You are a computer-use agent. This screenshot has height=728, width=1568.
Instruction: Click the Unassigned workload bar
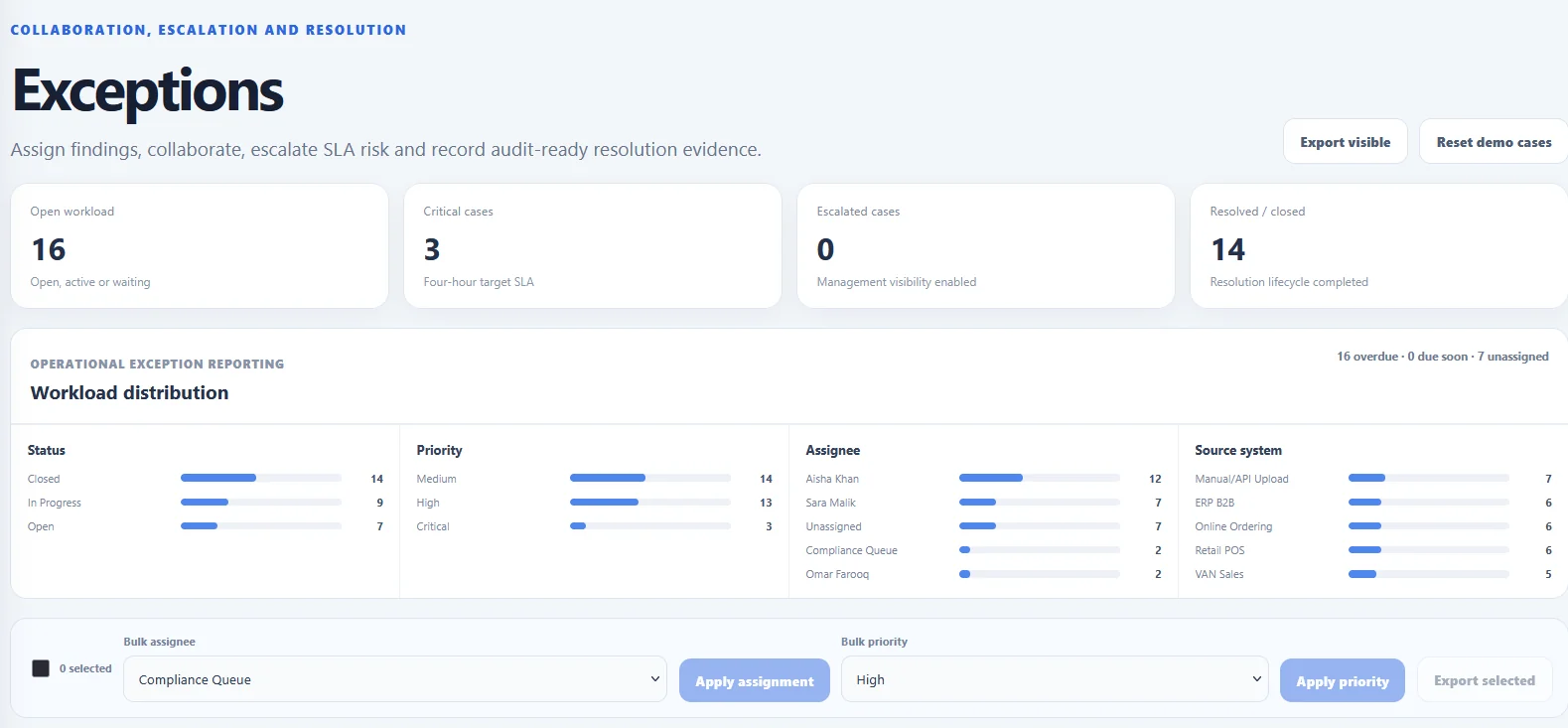pos(1040,525)
